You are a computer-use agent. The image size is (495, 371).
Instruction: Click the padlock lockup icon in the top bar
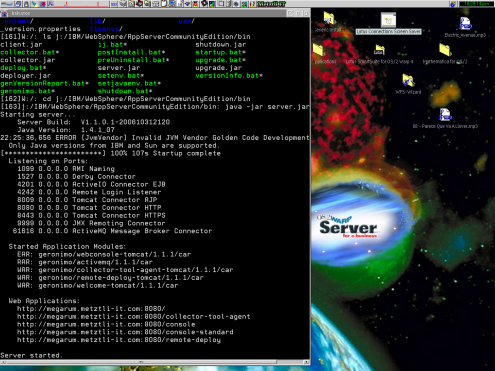26,4
